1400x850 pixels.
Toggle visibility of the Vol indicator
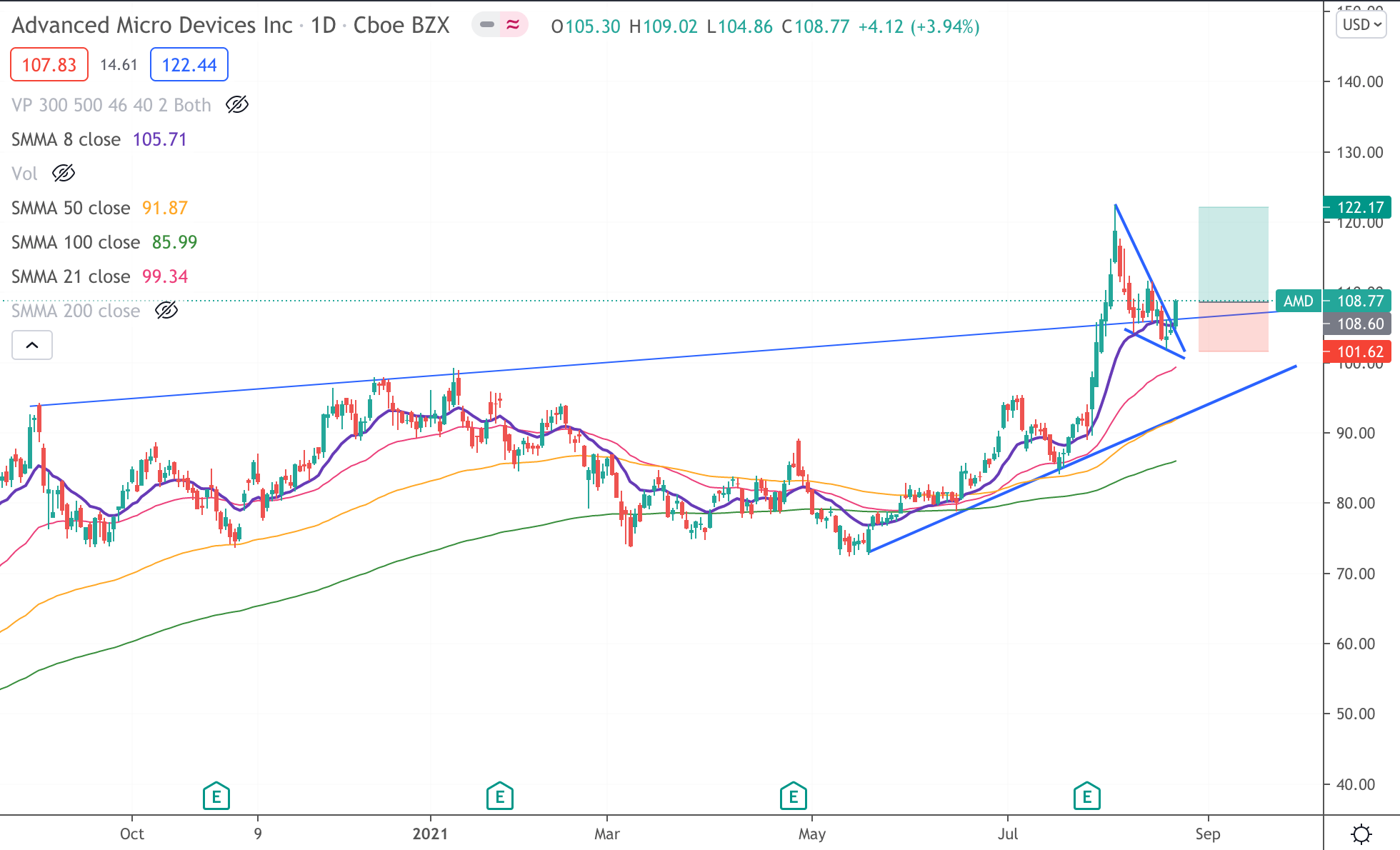click(x=64, y=174)
